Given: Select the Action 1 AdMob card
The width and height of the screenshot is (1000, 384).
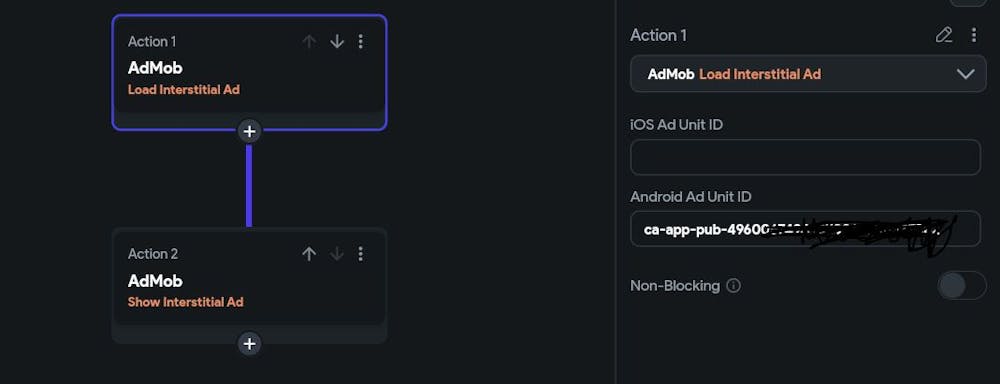Looking at the screenshot, I should tap(249, 73).
